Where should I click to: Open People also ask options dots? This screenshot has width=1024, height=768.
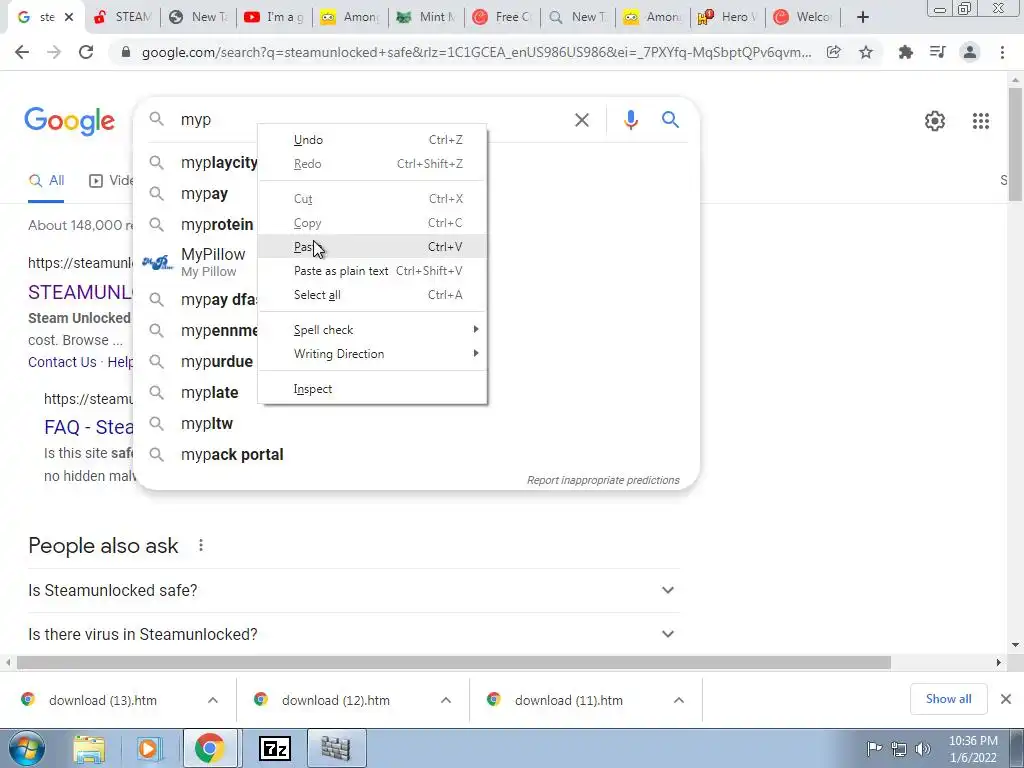click(201, 545)
